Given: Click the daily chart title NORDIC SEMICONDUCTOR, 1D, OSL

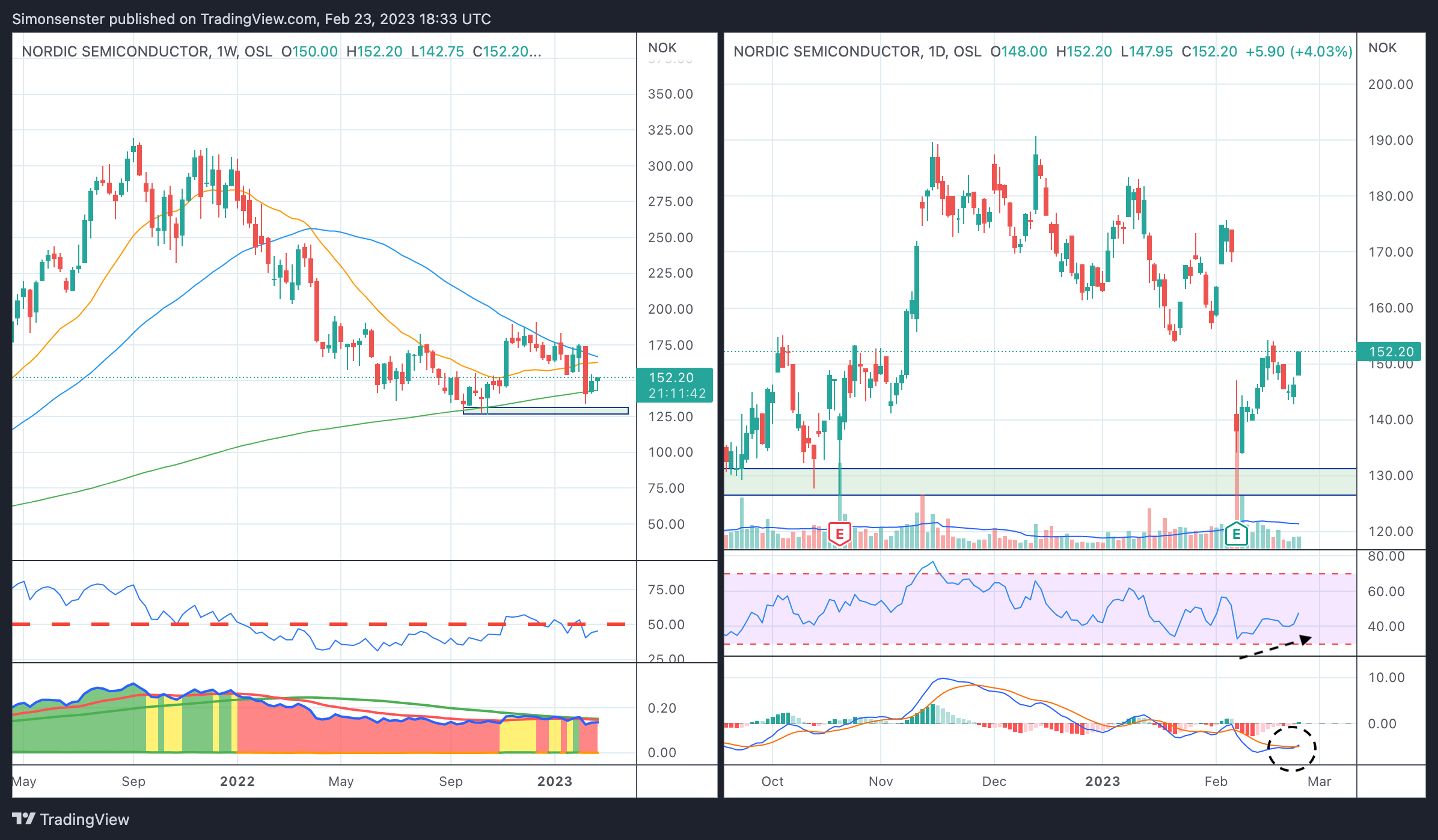Looking at the screenshot, I should click(857, 52).
